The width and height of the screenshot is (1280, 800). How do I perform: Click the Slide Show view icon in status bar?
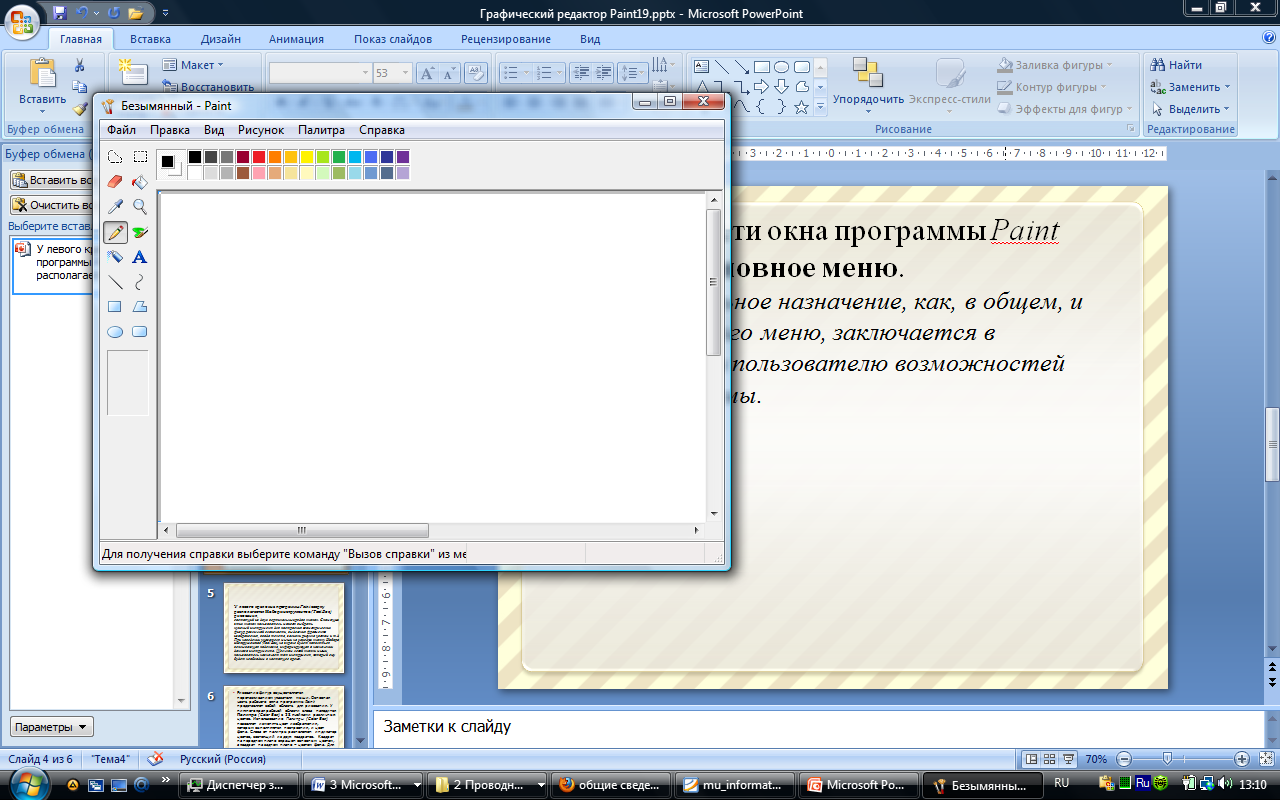click(1070, 759)
